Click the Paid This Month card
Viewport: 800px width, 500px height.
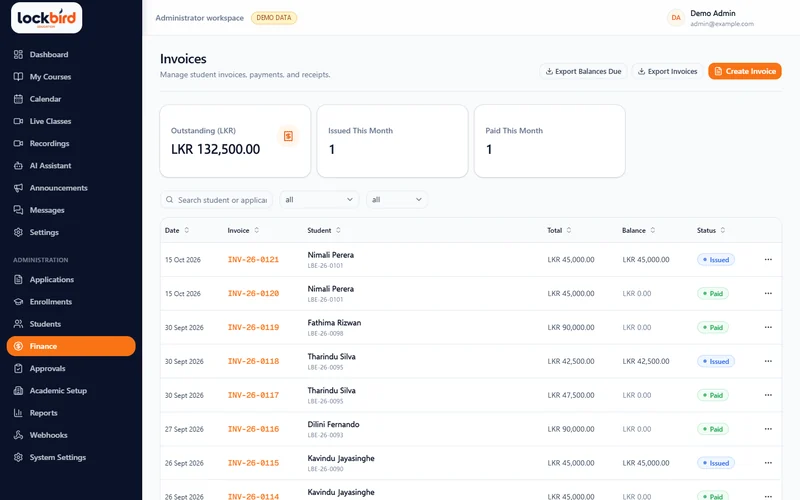(549, 141)
